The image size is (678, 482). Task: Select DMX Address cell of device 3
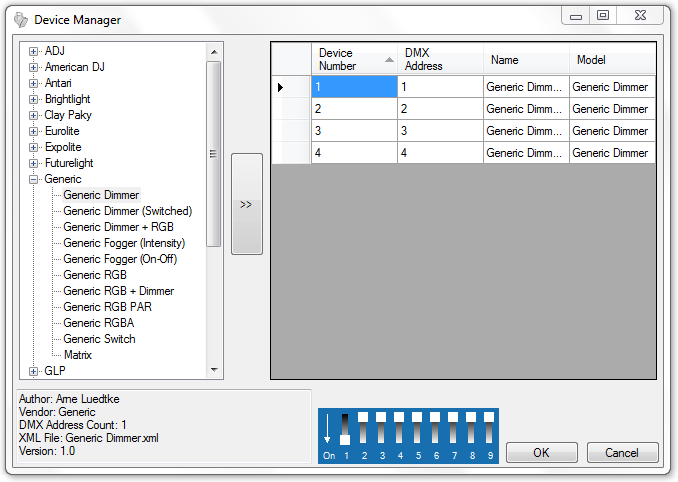point(439,131)
